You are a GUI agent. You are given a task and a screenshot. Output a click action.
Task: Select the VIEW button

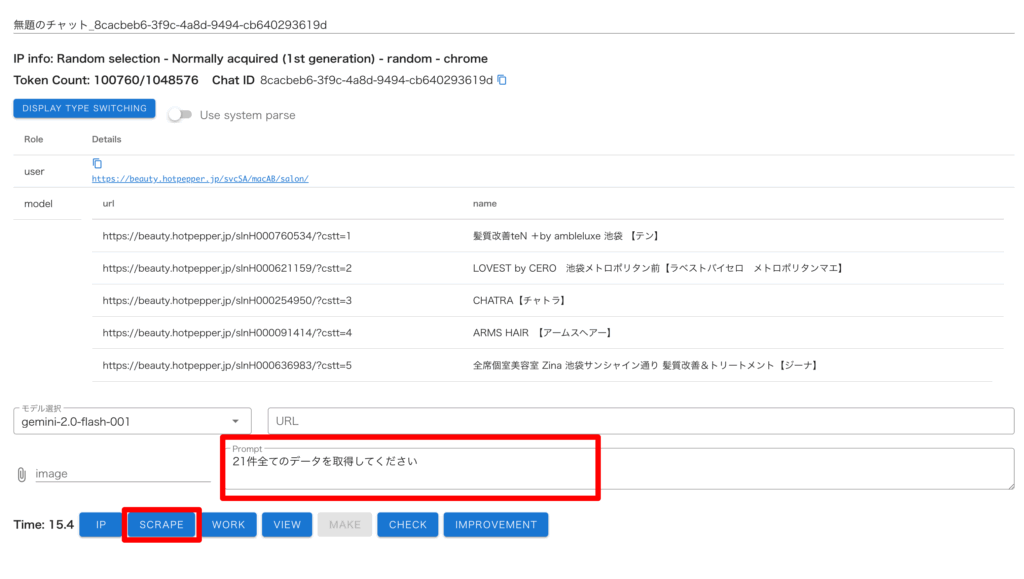coord(287,525)
